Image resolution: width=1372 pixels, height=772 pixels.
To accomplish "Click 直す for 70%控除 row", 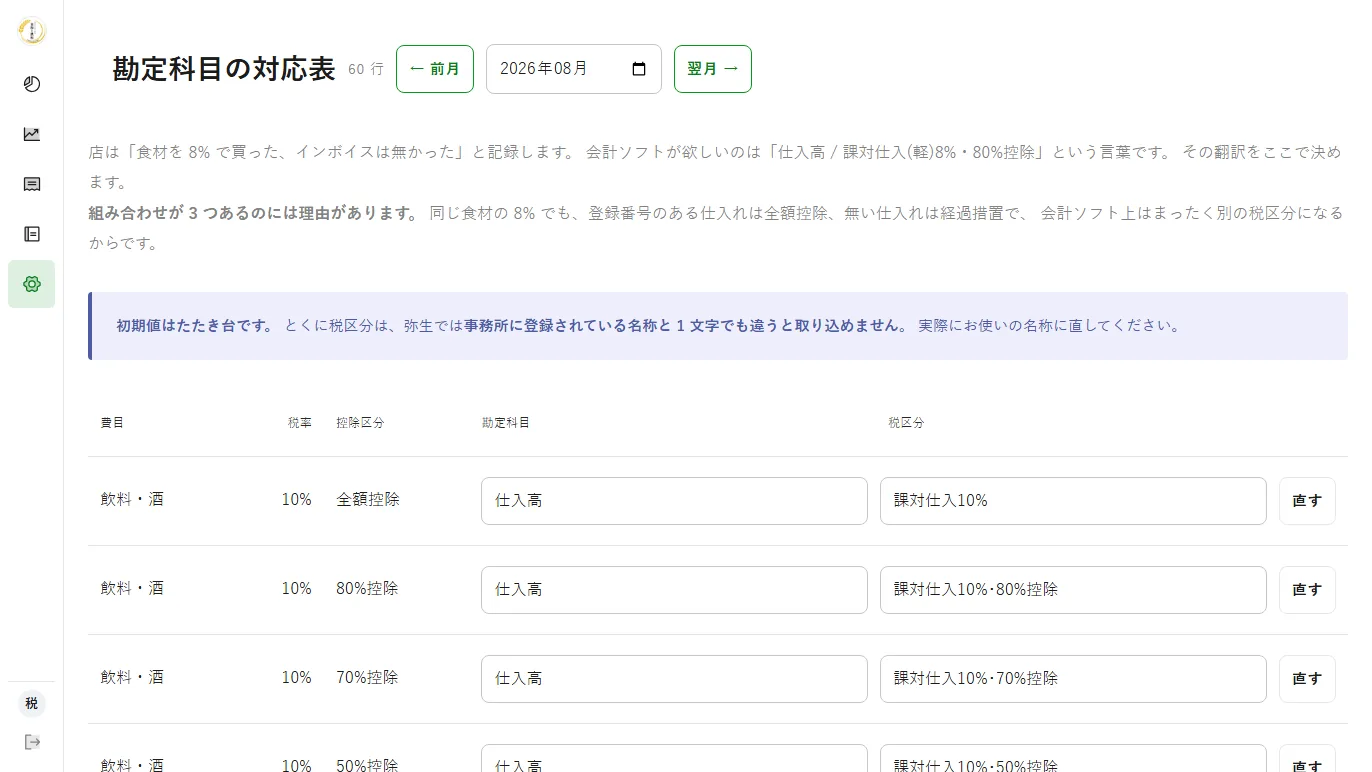I will 1307,679.
